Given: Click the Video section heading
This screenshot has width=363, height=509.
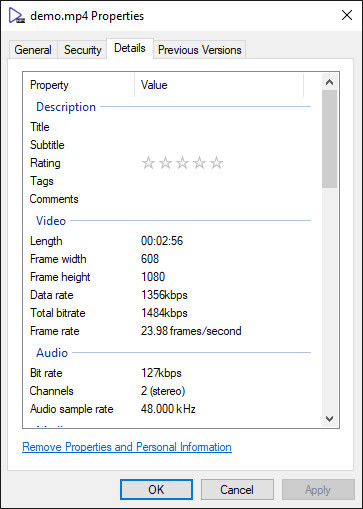Looking at the screenshot, I should 51,221.
